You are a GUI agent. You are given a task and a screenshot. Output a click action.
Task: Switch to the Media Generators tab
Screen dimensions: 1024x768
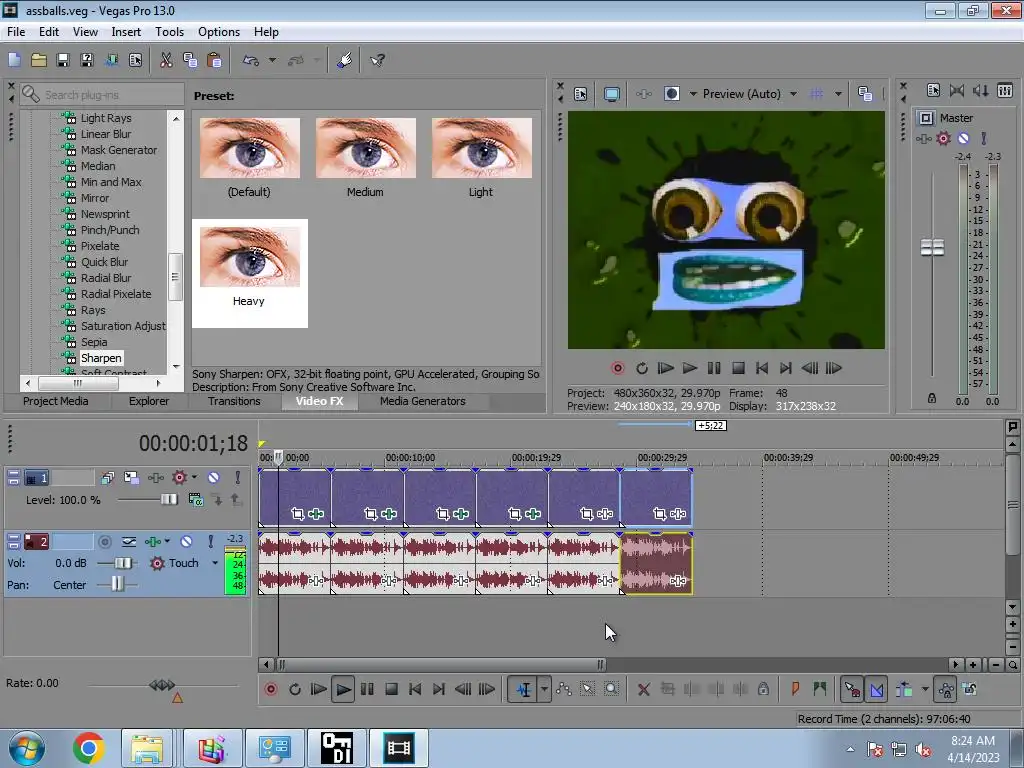[423, 401]
